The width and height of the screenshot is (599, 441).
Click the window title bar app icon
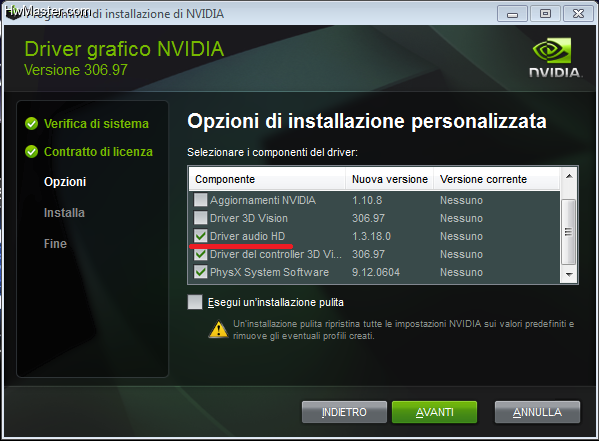tap(13, 13)
